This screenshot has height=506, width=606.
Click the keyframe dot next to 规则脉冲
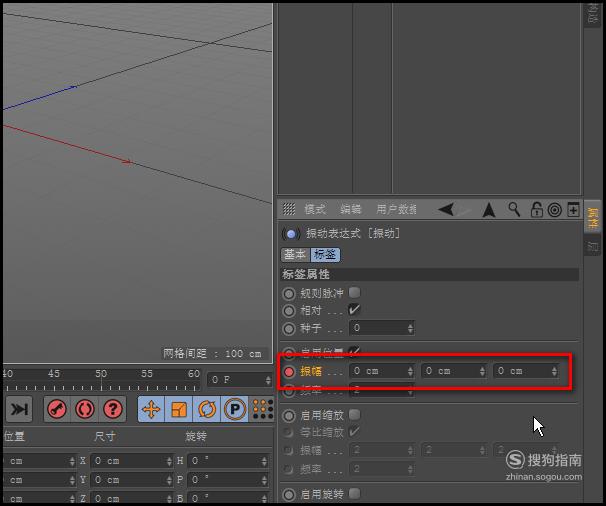tap(289, 294)
